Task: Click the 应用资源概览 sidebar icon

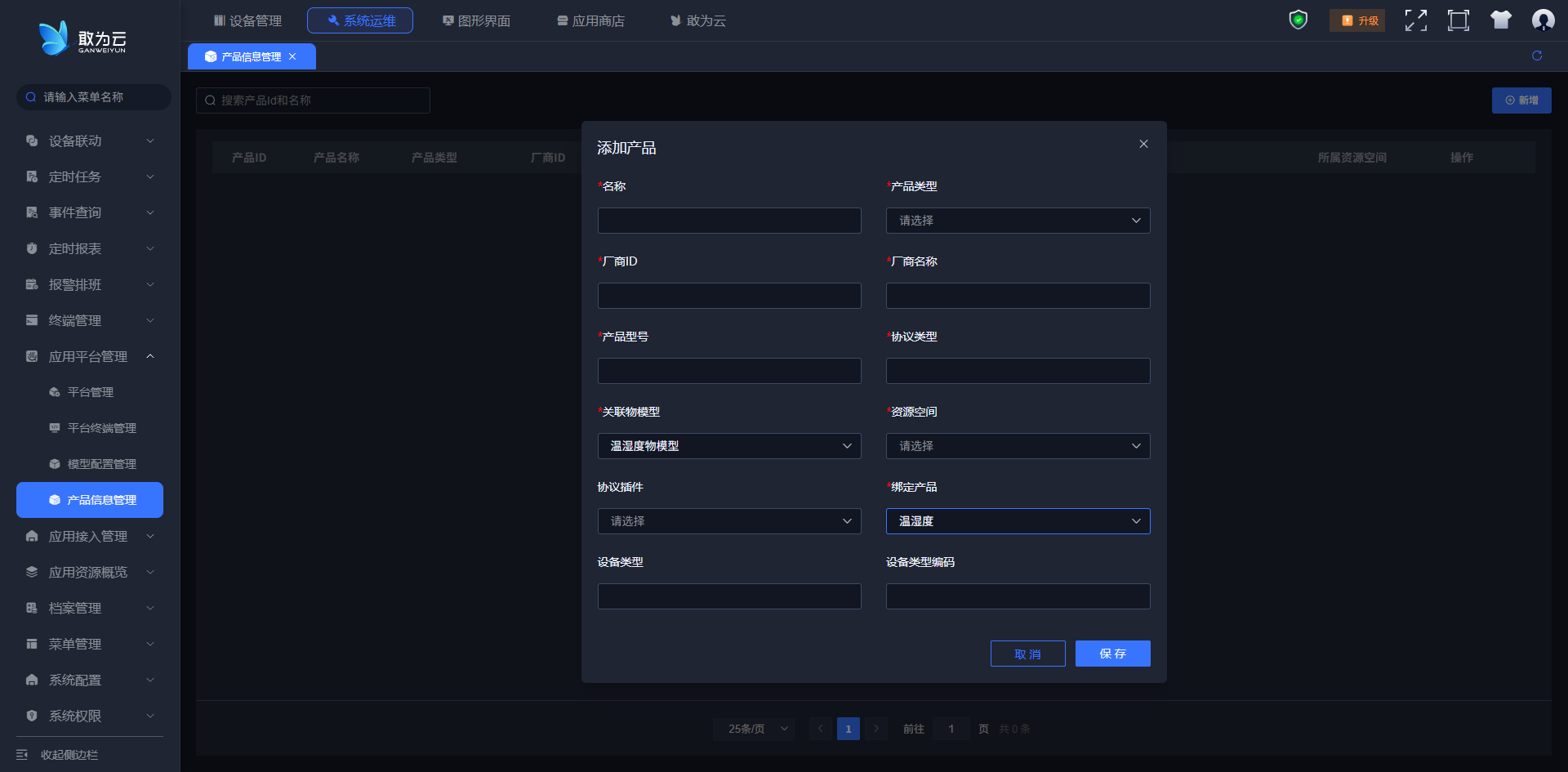Action: [32, 572]
